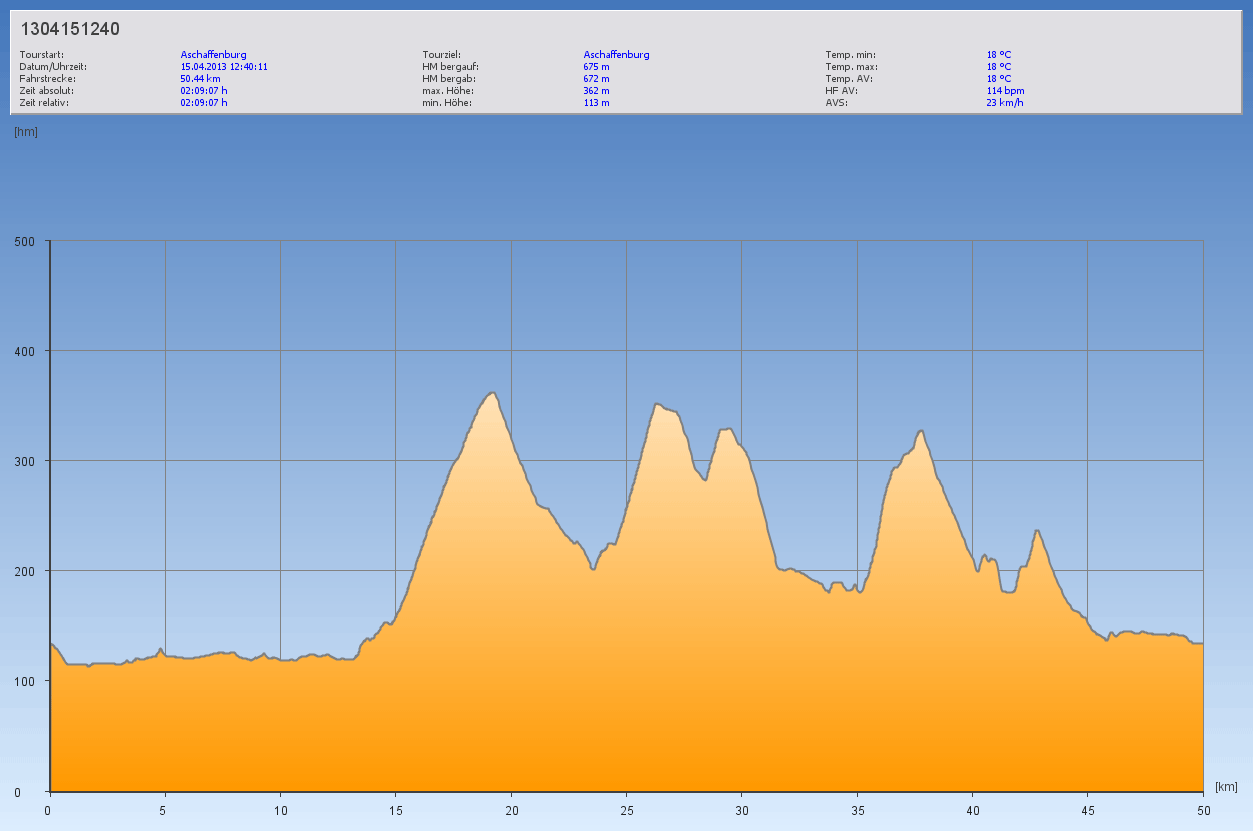Select the HF AV value 114 bpm
Screen dimensions: 1253x831
[1005, 90]
